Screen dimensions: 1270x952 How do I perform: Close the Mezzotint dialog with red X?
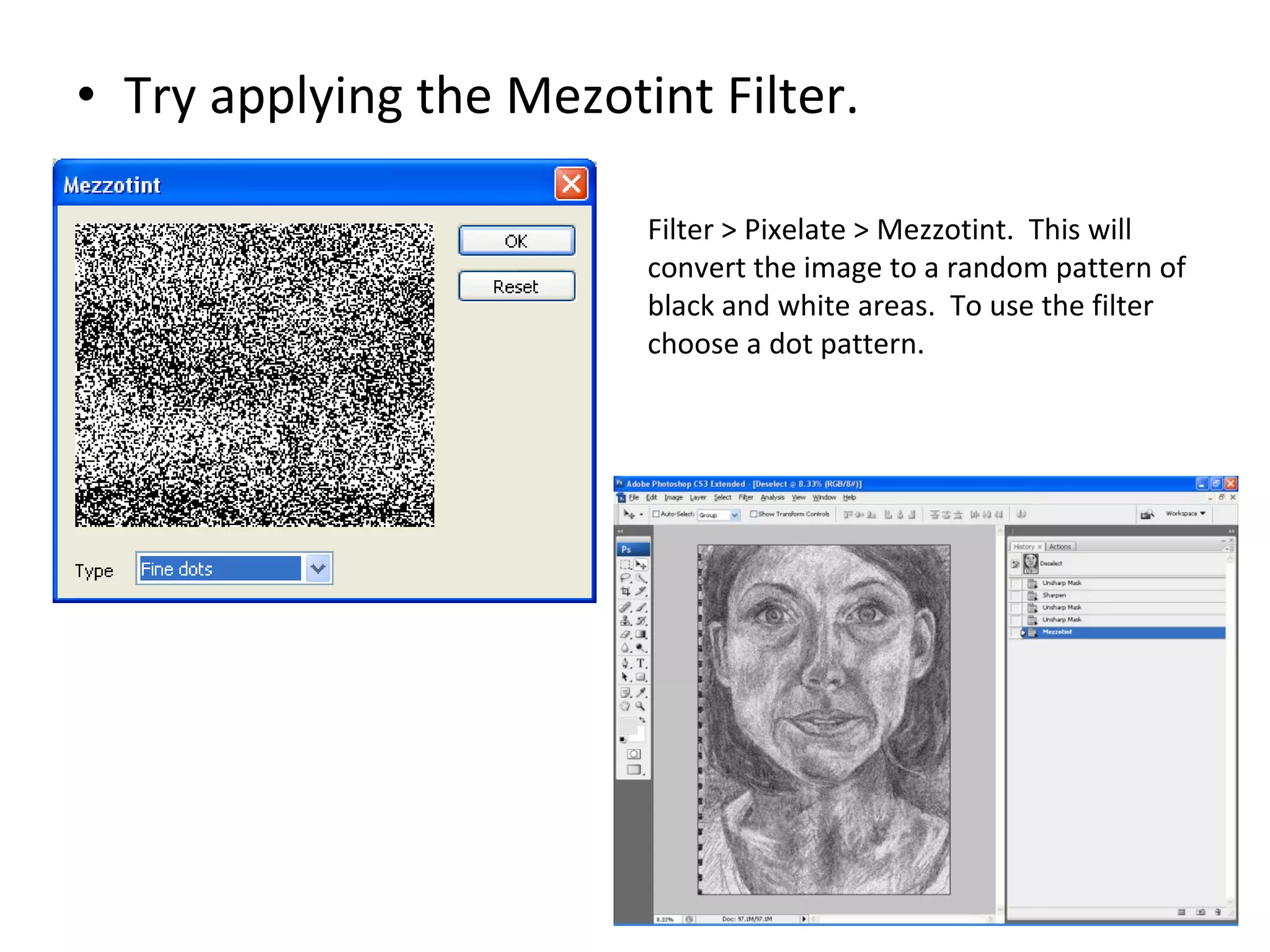(571, 184)
